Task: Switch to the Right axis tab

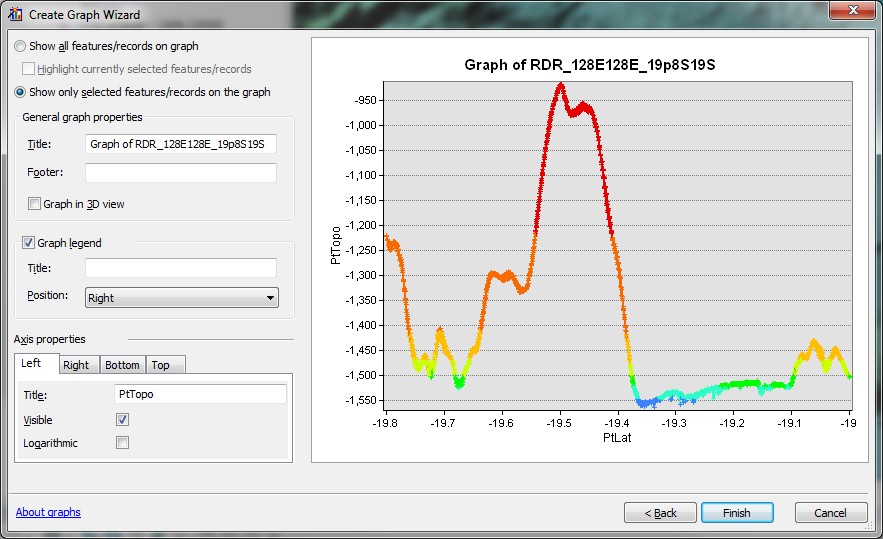Action: (x=76, y=365)
